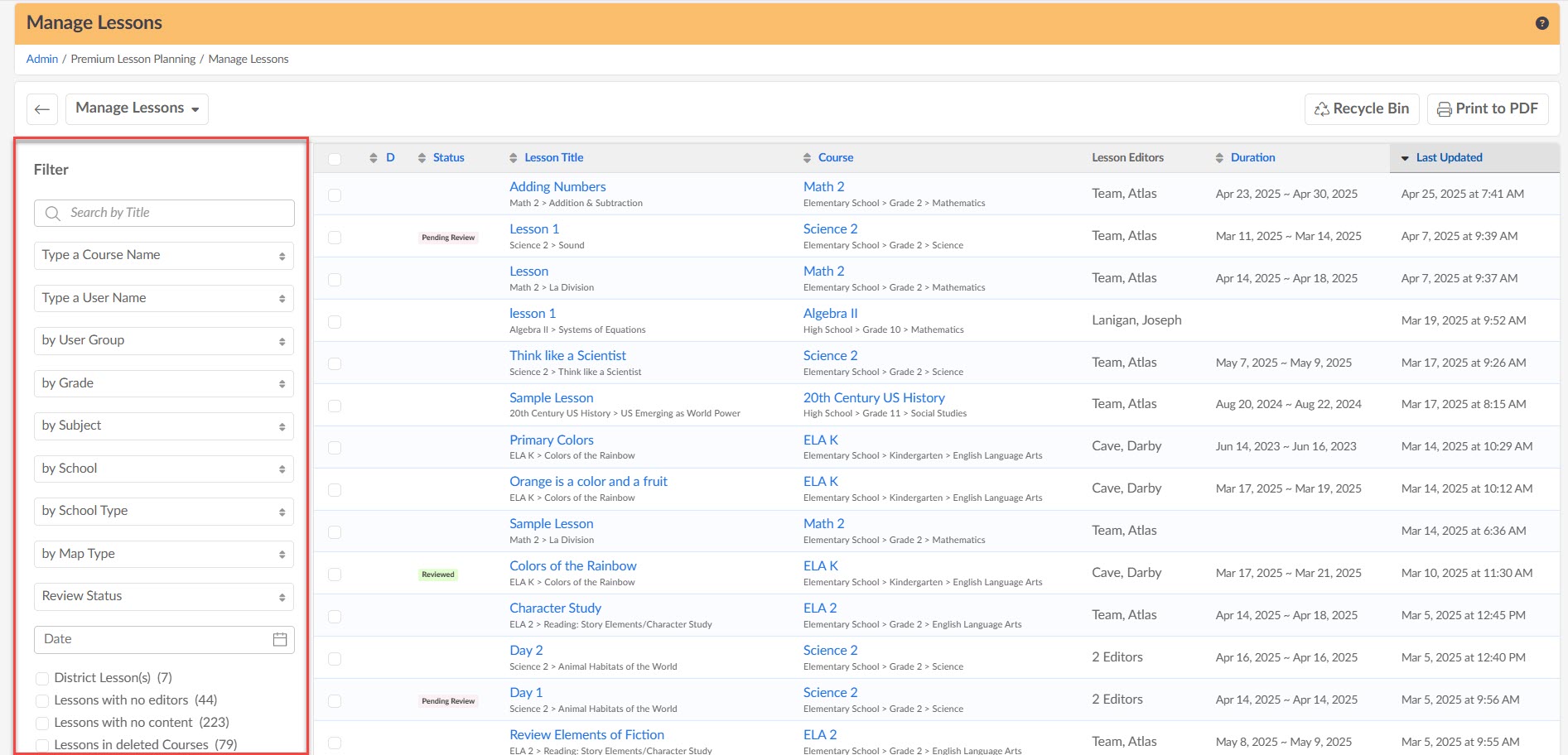
Task: Open lesson 1 in Algebra II
Action: click(533, 314)
